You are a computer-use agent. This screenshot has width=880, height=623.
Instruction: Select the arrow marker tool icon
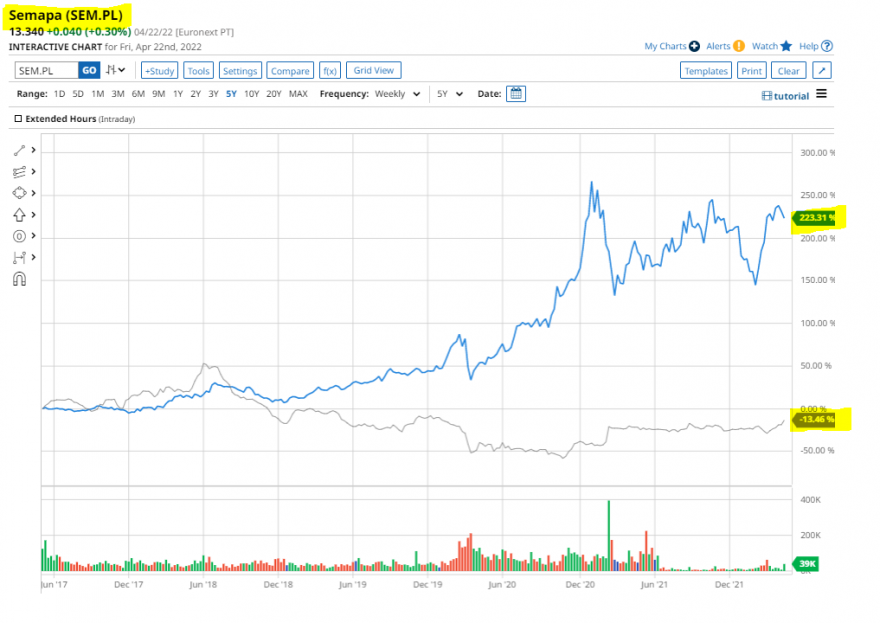(x=20, y=215)
